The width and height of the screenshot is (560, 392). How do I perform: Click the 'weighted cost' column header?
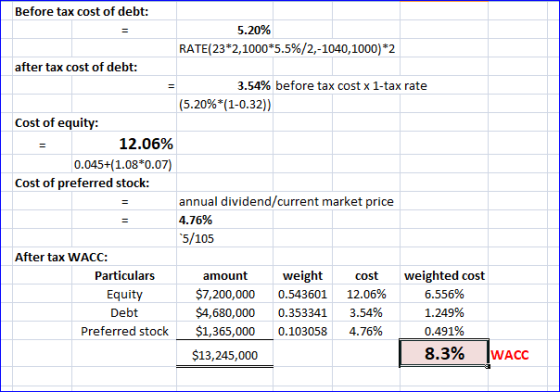point(444,276)
